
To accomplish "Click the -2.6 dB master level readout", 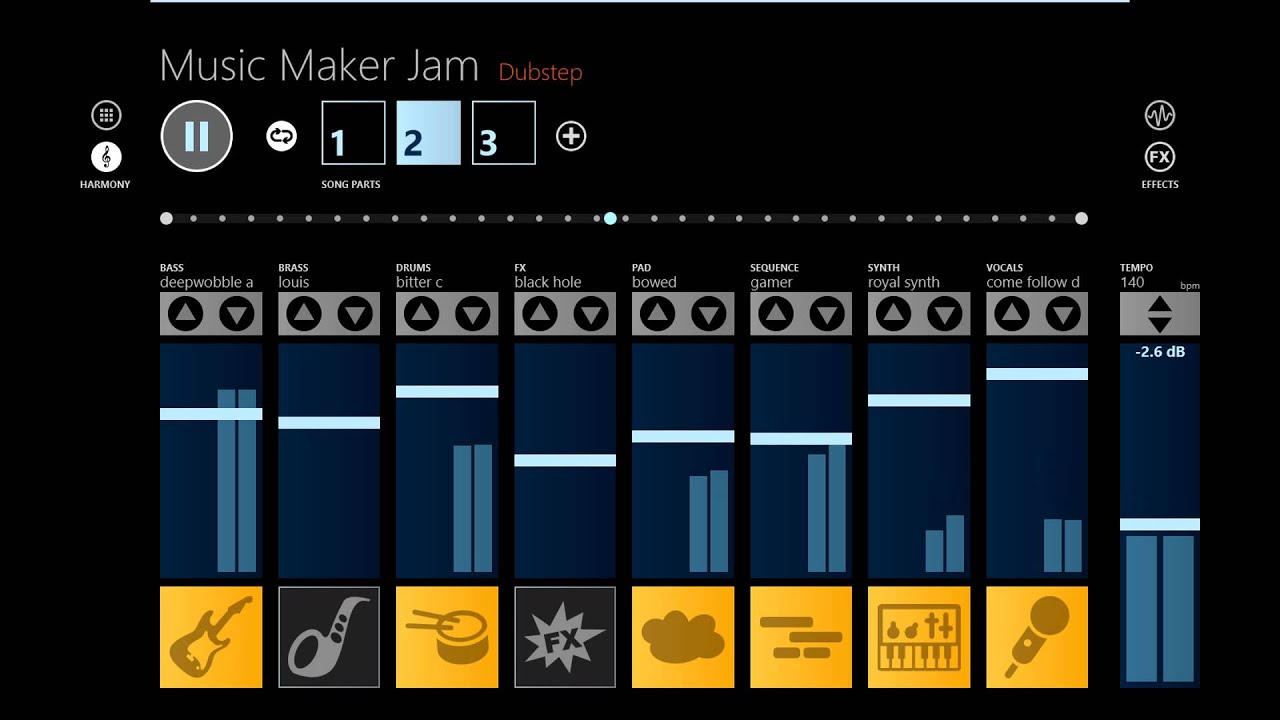I will (1160, 352).
